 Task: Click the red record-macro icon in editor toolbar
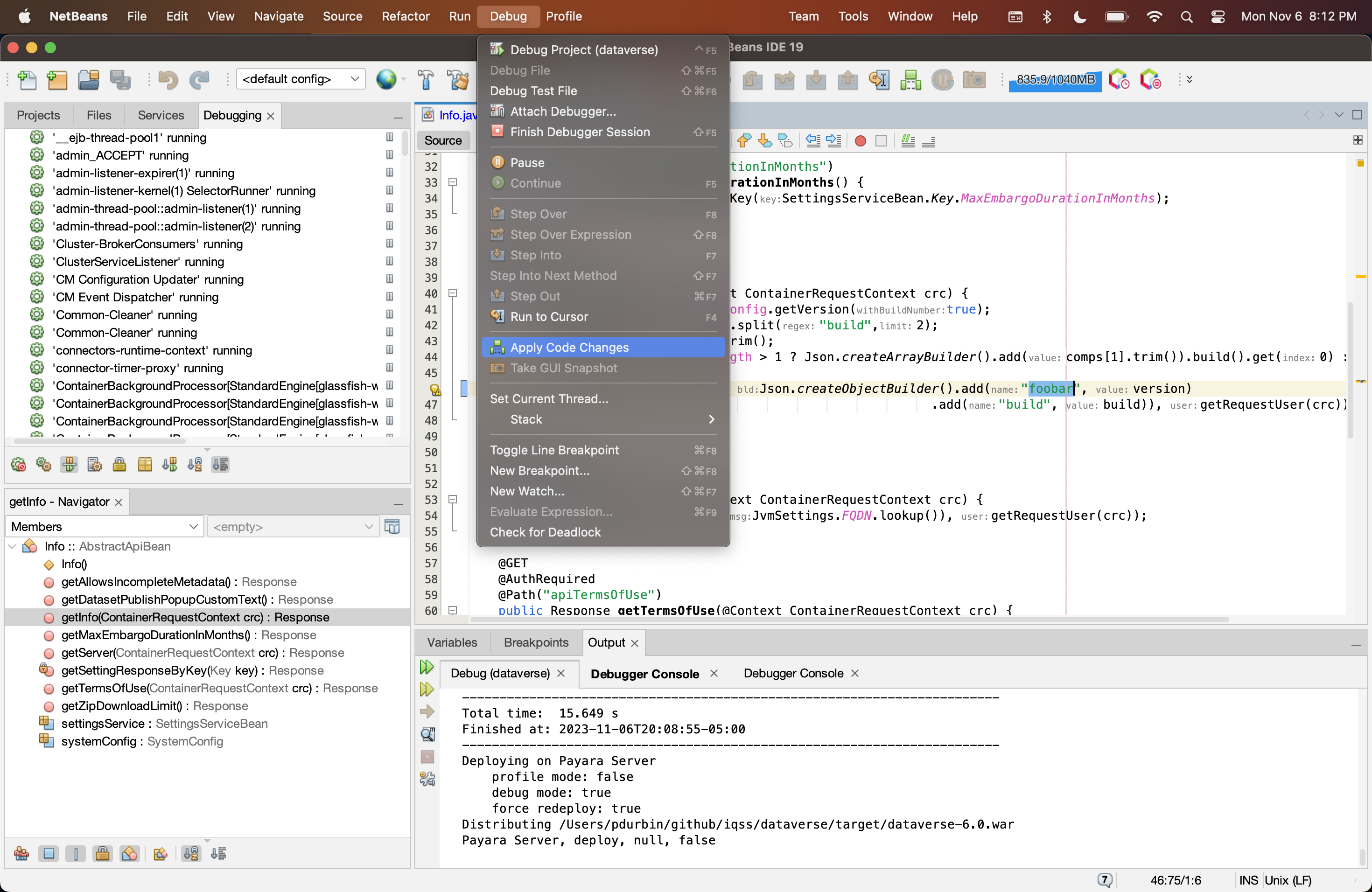[860, 141]
